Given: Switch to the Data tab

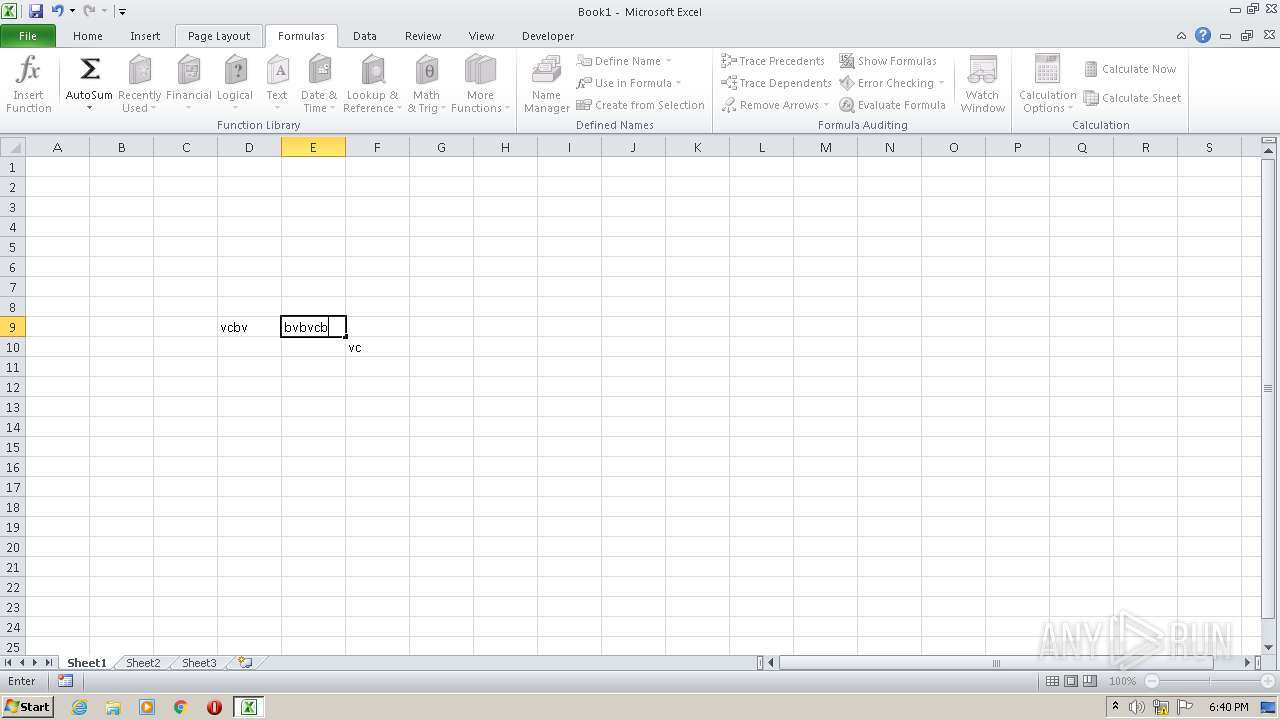Looking at the screenshot, I should pos(365,36).
